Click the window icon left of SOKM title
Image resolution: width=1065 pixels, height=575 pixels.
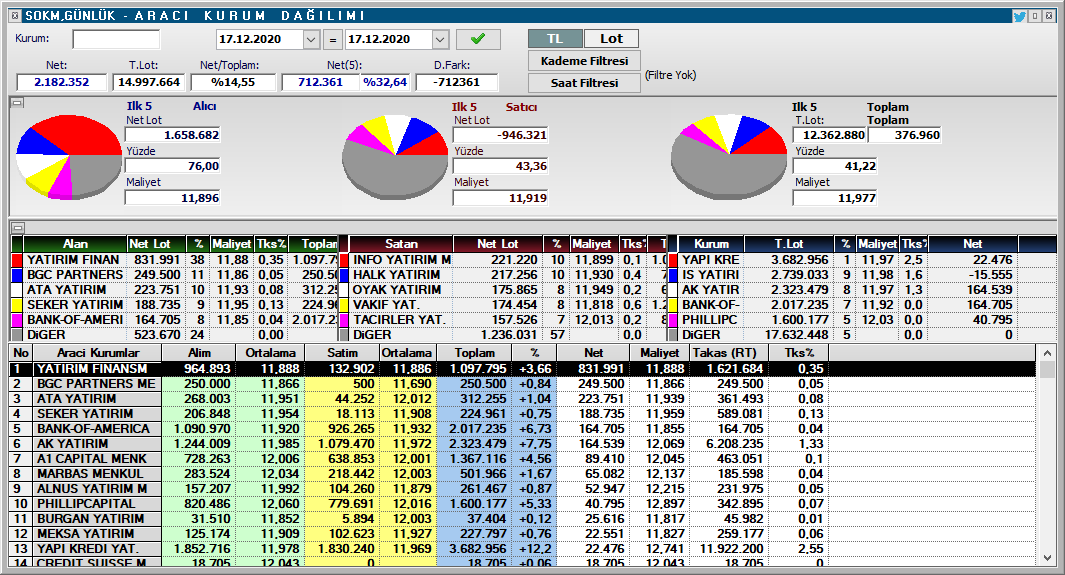[15, 16]
